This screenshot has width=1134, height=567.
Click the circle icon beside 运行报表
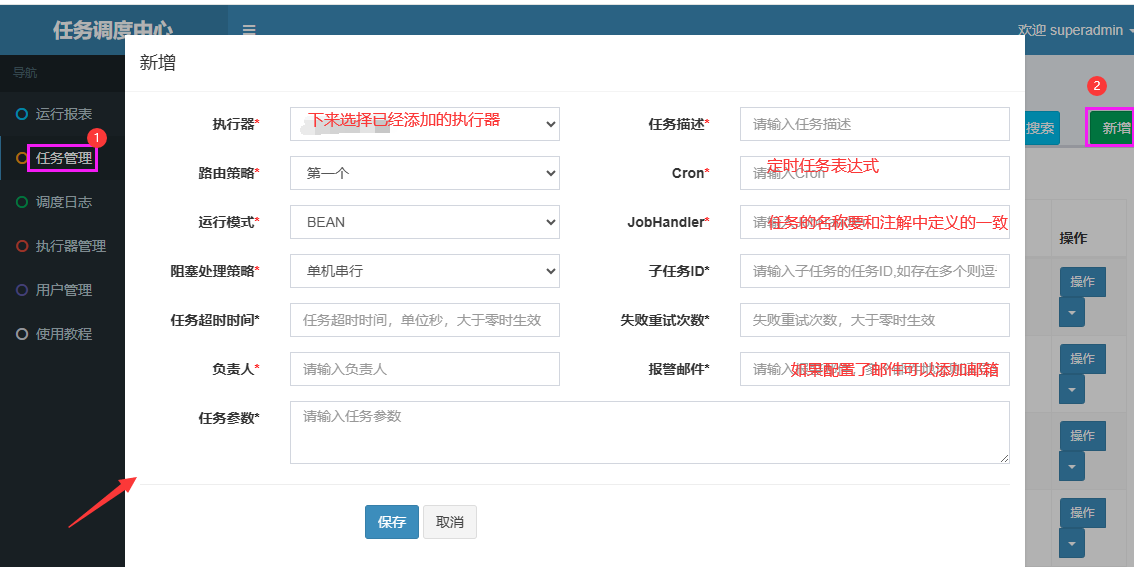click(x=22, y=114)
